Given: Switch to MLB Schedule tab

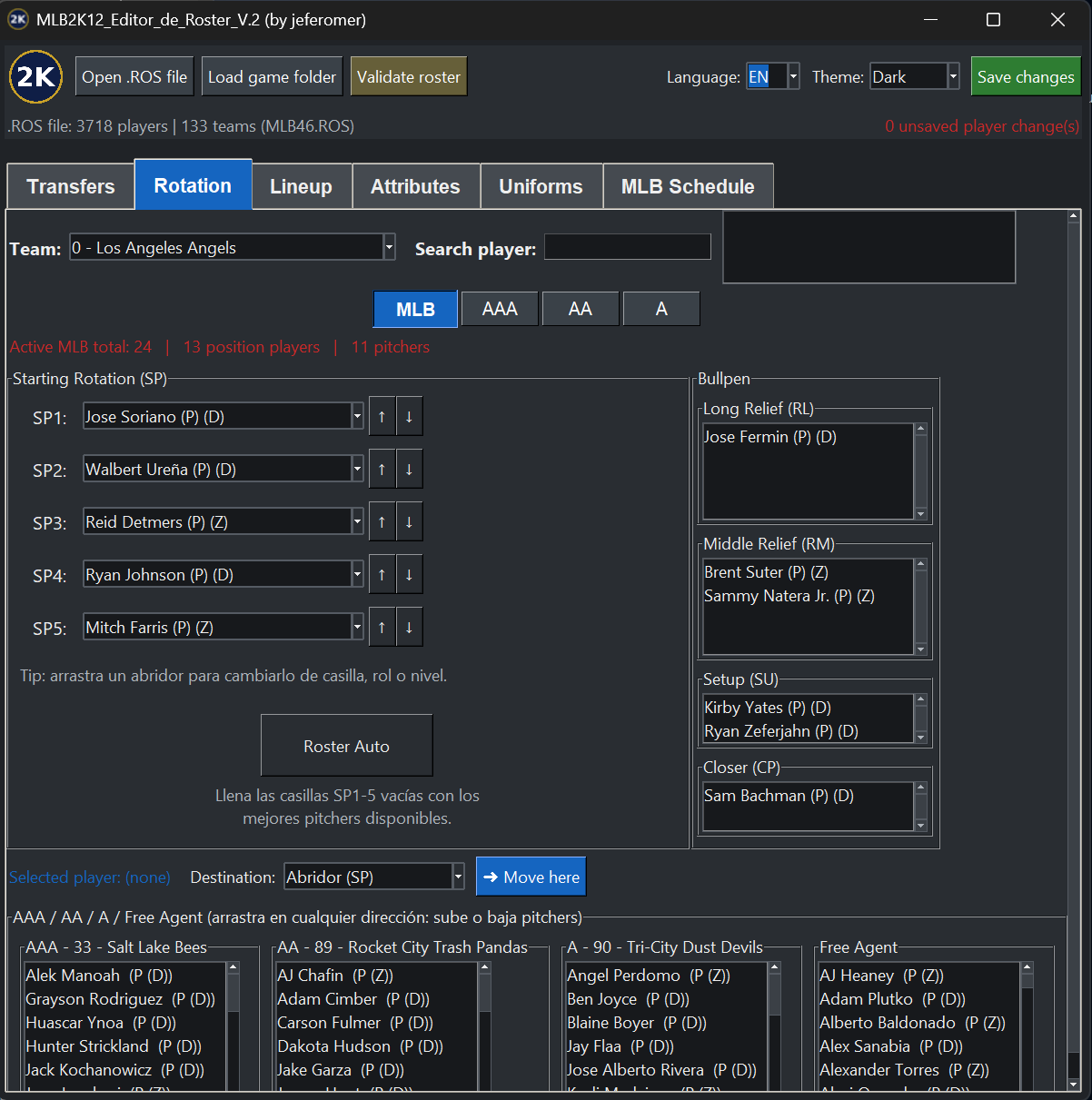Looking at the screenshot, I should (688, 186).
